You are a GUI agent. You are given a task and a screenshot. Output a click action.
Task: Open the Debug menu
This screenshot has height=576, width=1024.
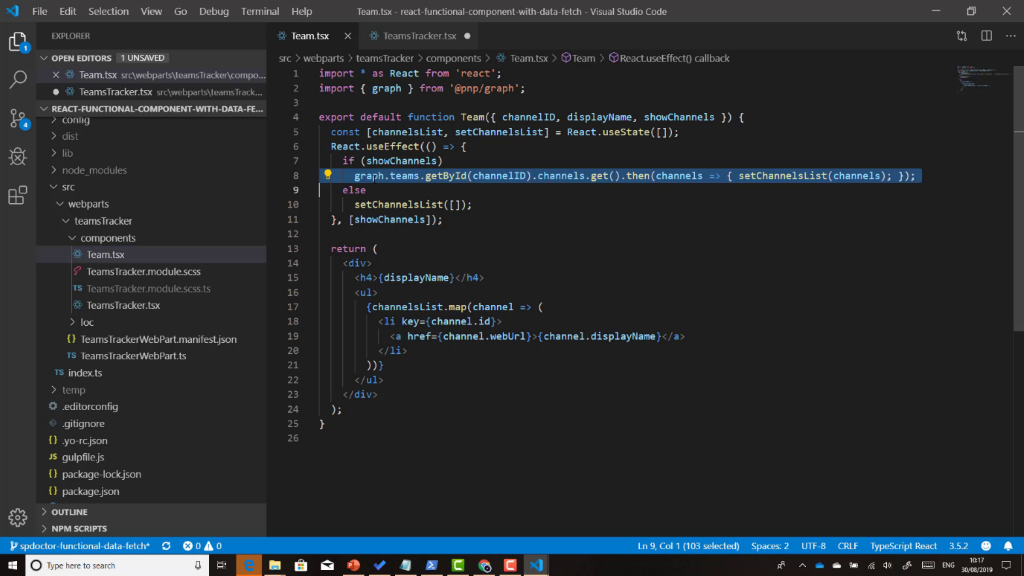214,11
